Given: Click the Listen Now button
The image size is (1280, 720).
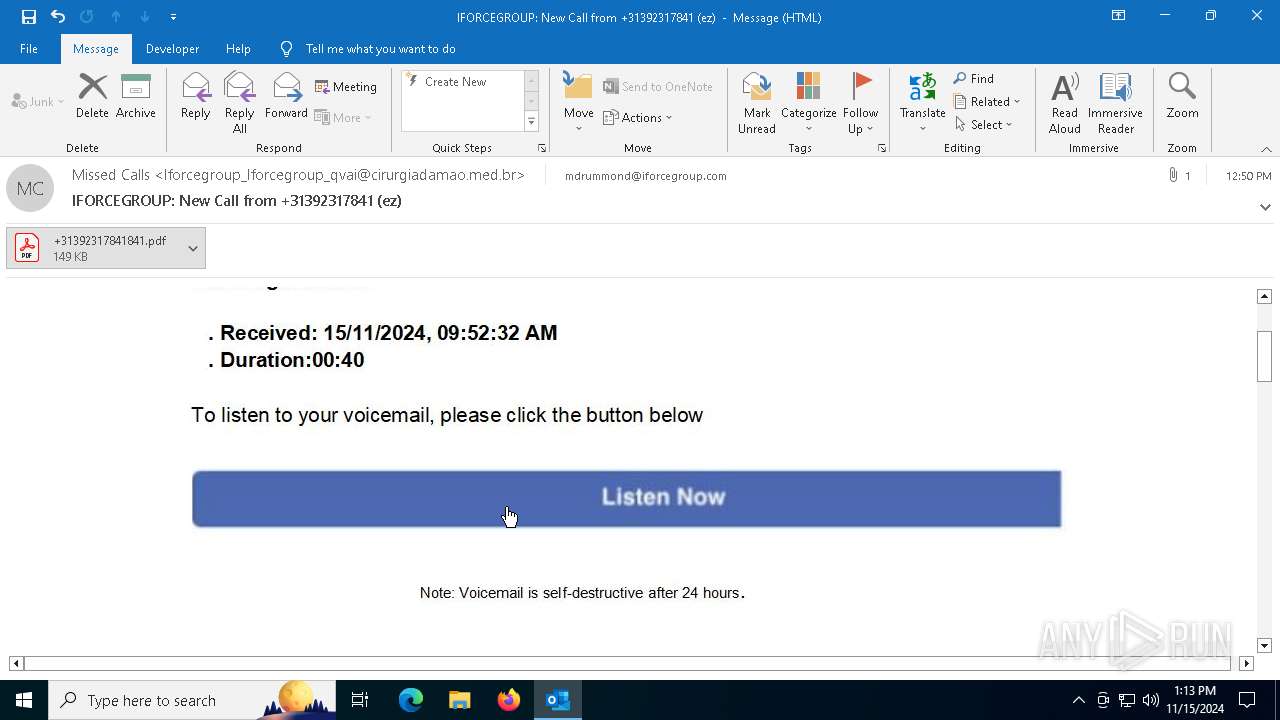Looking at the screenshot, I should point(626,498).
